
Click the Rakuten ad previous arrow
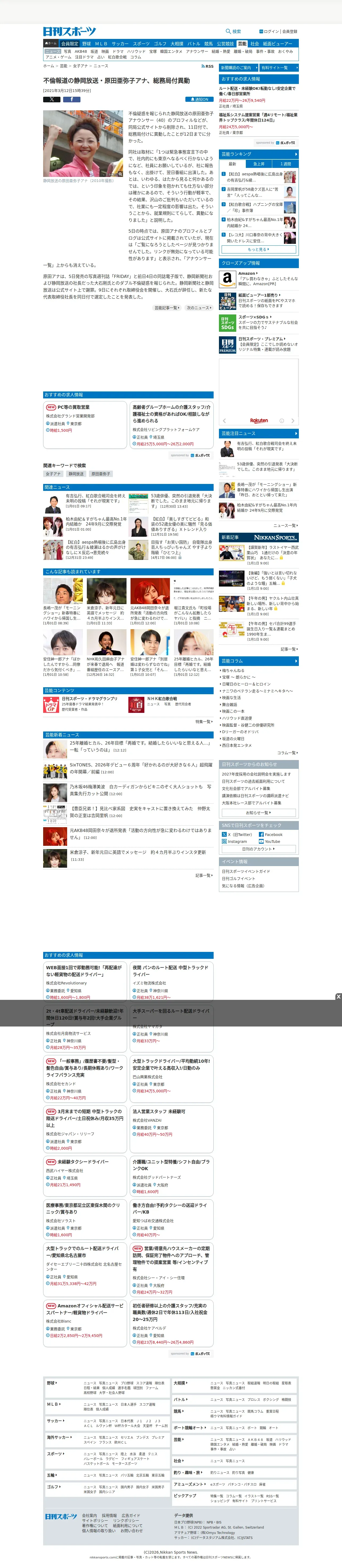pos(224,421)
